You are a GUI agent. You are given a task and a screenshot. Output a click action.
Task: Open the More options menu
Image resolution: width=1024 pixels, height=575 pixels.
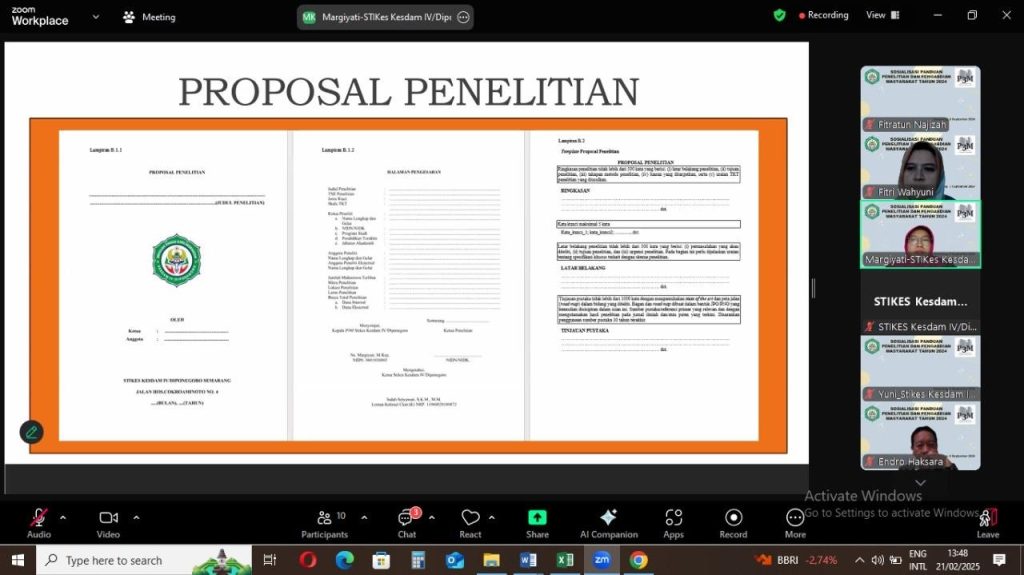[x=795, y=522]
